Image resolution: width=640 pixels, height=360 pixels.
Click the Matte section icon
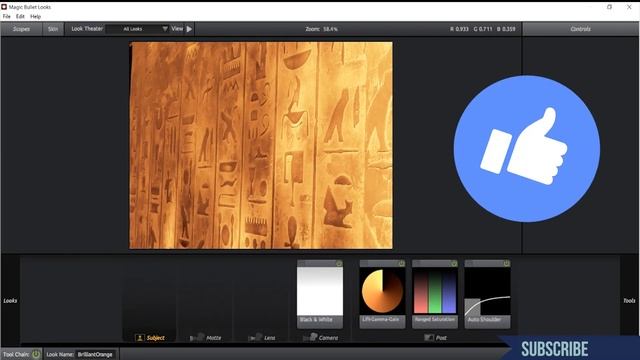pyautogui.click(x=197, y=338)
